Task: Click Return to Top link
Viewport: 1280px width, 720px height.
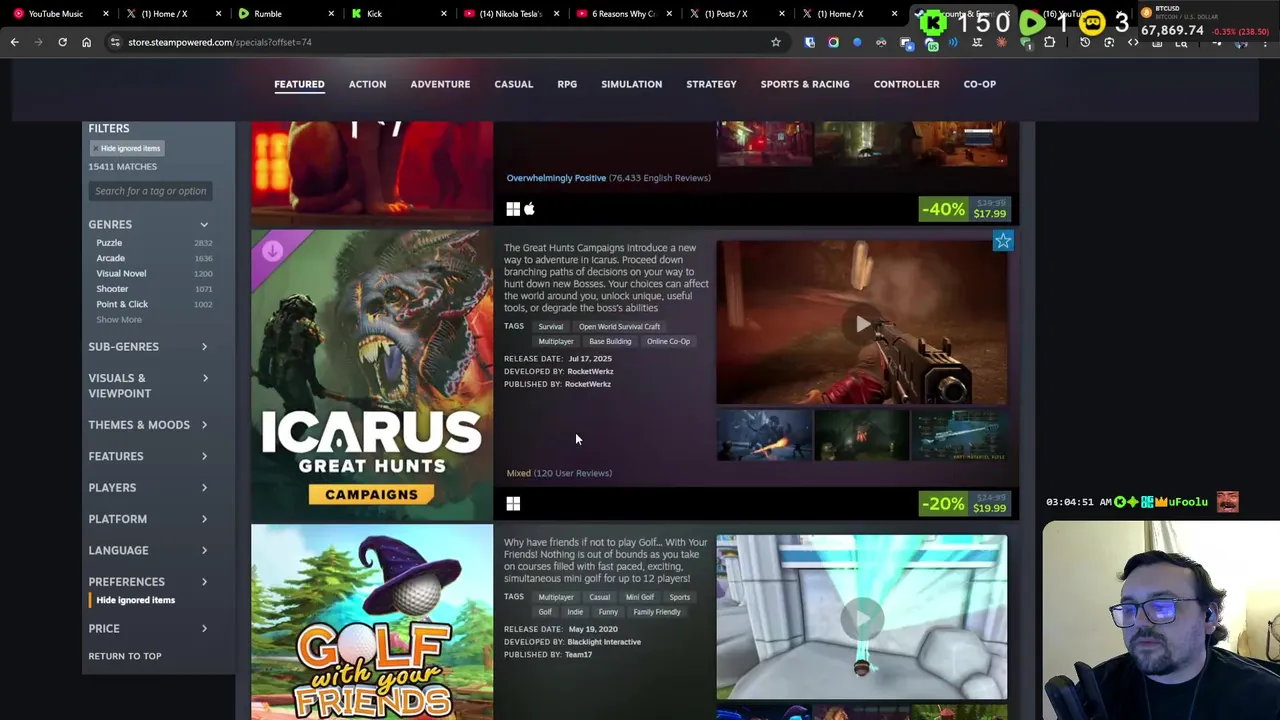Action: pos(125,656)
